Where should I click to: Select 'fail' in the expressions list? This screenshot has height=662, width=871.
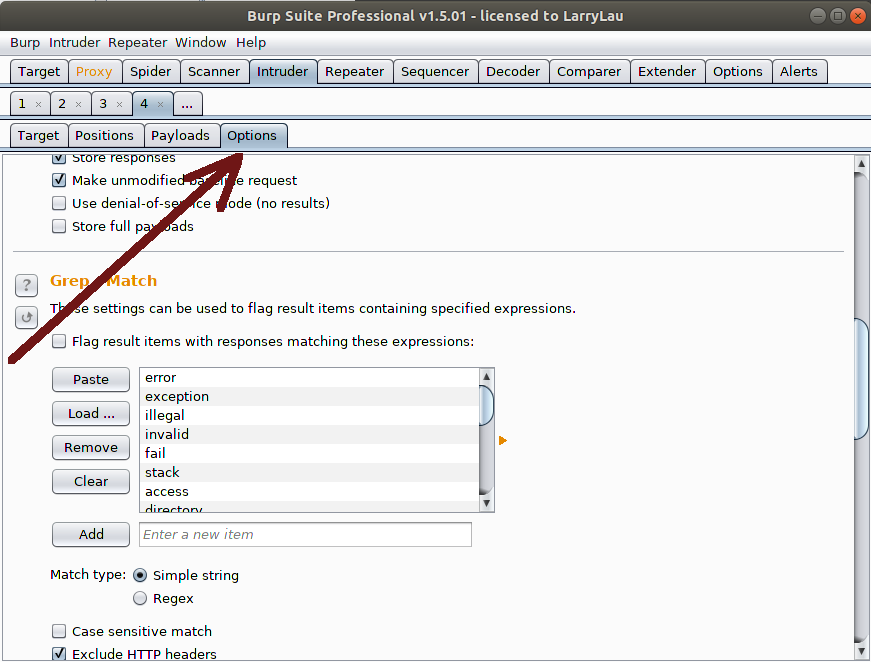pos(309,453)
